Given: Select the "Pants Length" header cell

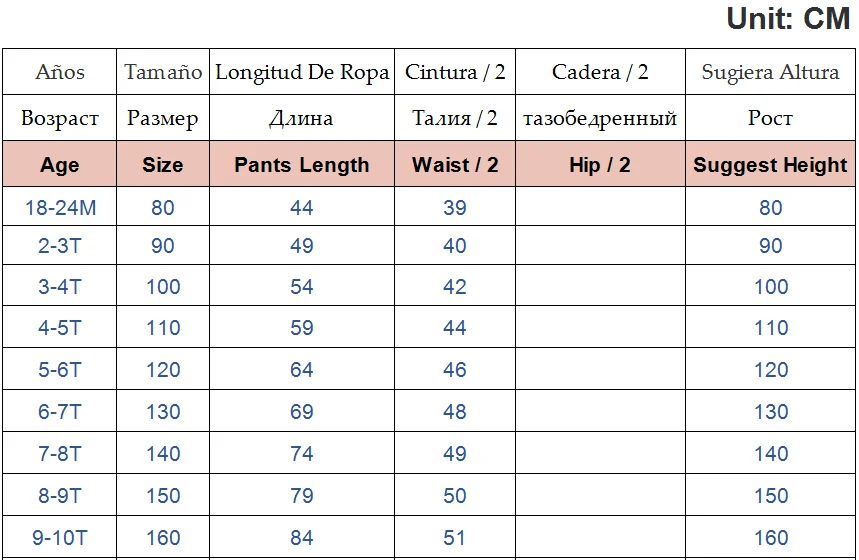Looking at the screenshot, I should (302, 165).
